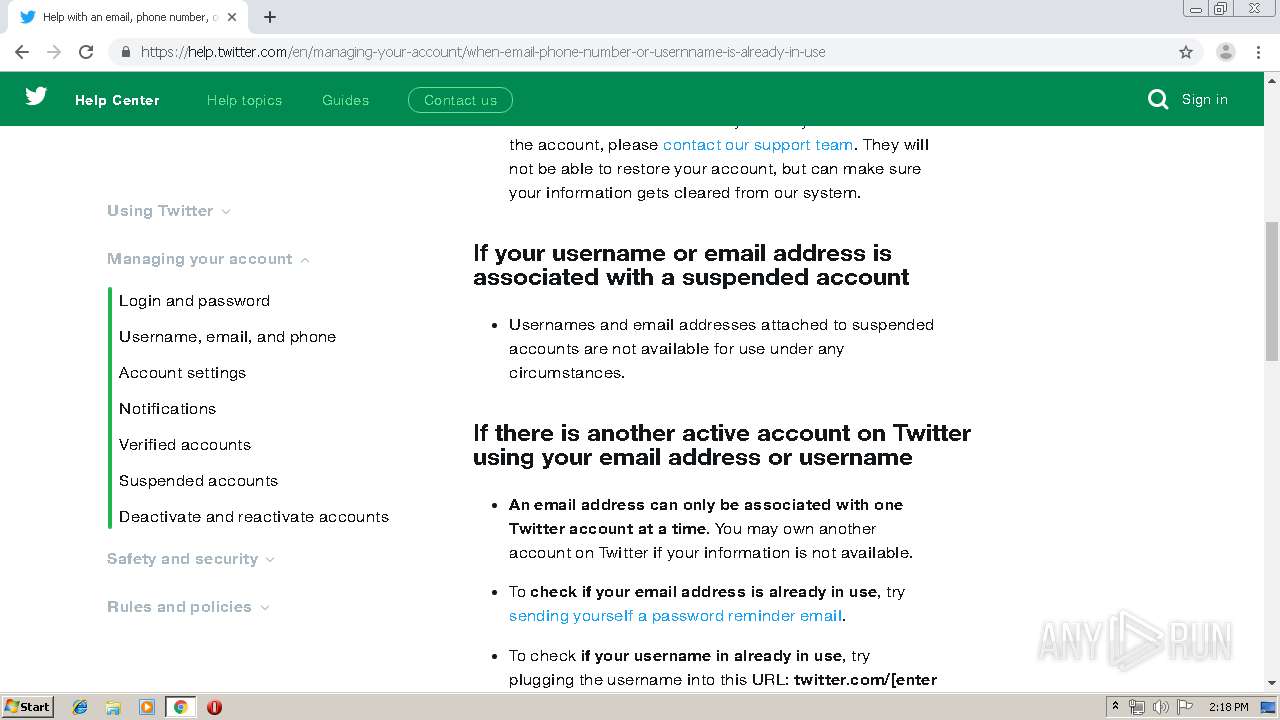
Task: Open Suspended accounts topic
Action: 198,481
